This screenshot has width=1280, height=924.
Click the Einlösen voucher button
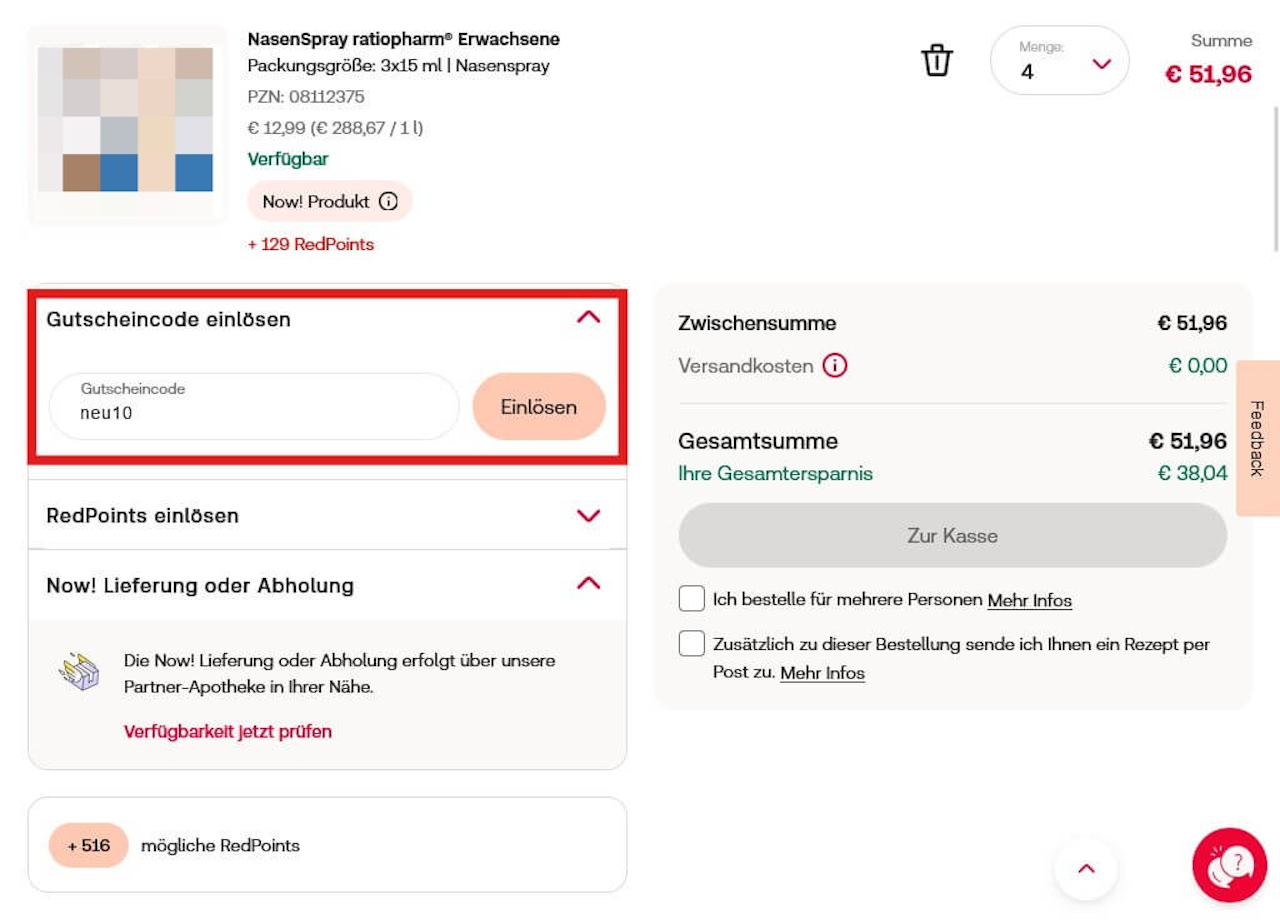point(539,407)
